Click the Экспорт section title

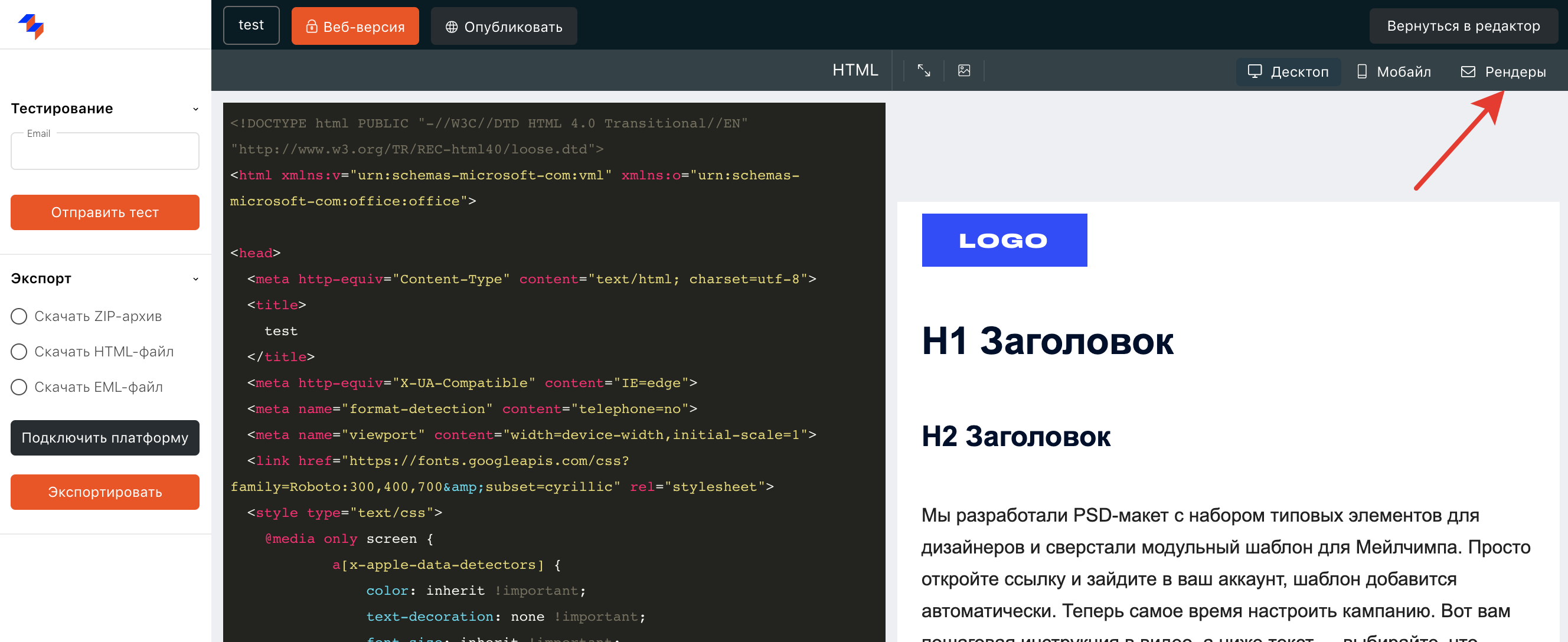coord(41,279)
